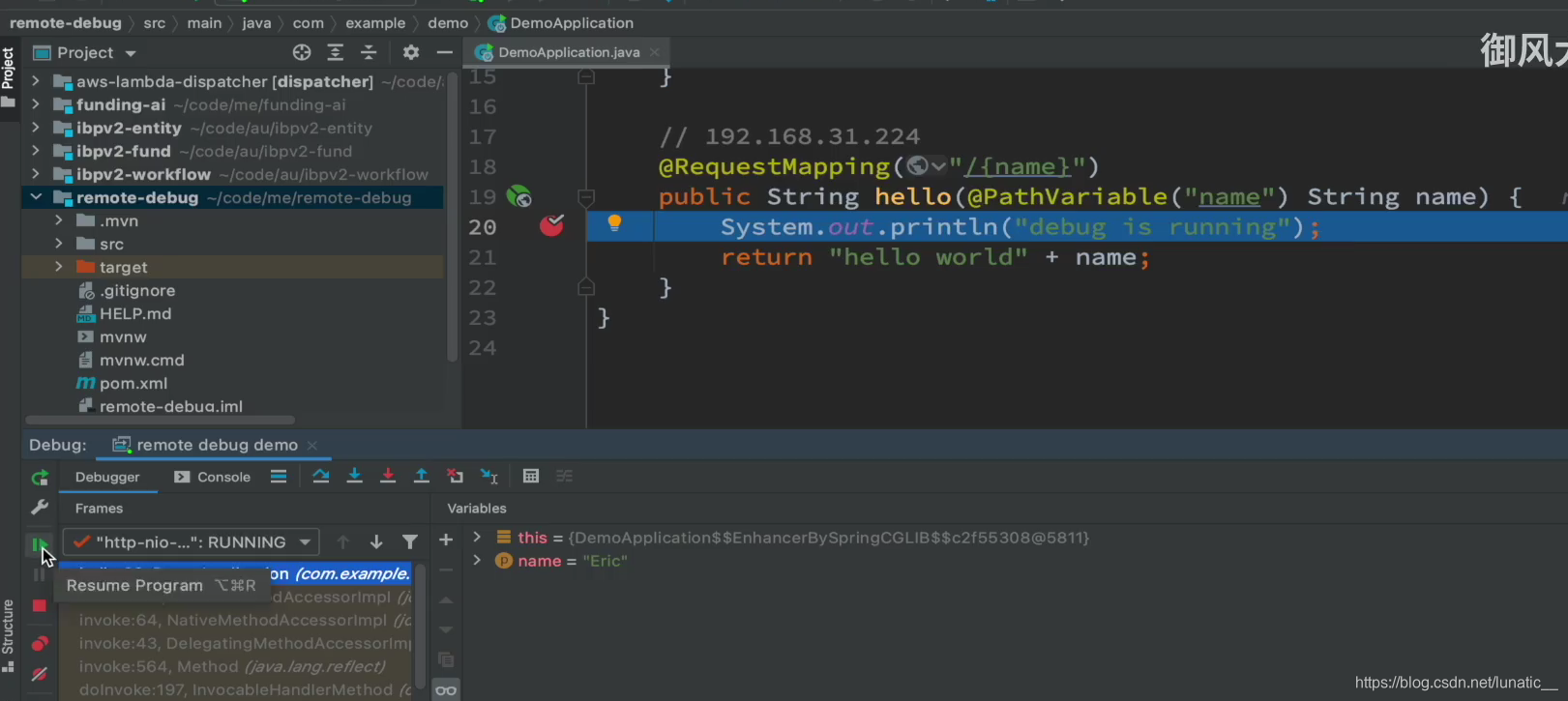Viewport: 1568px width, 701px height.
Task: Open Project panel settings gear
Action: point(411,52)
